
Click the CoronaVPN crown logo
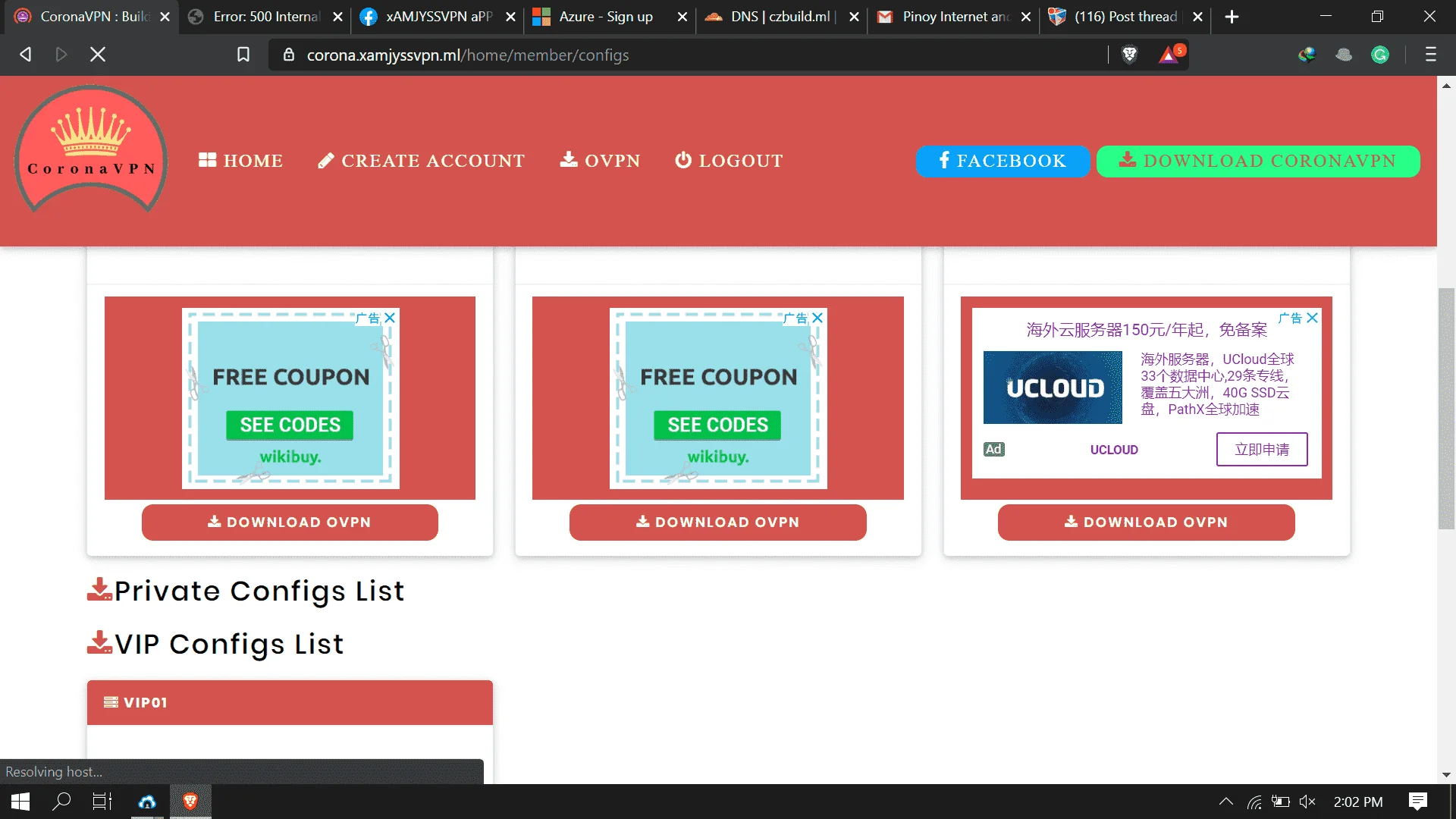[91, 149]
